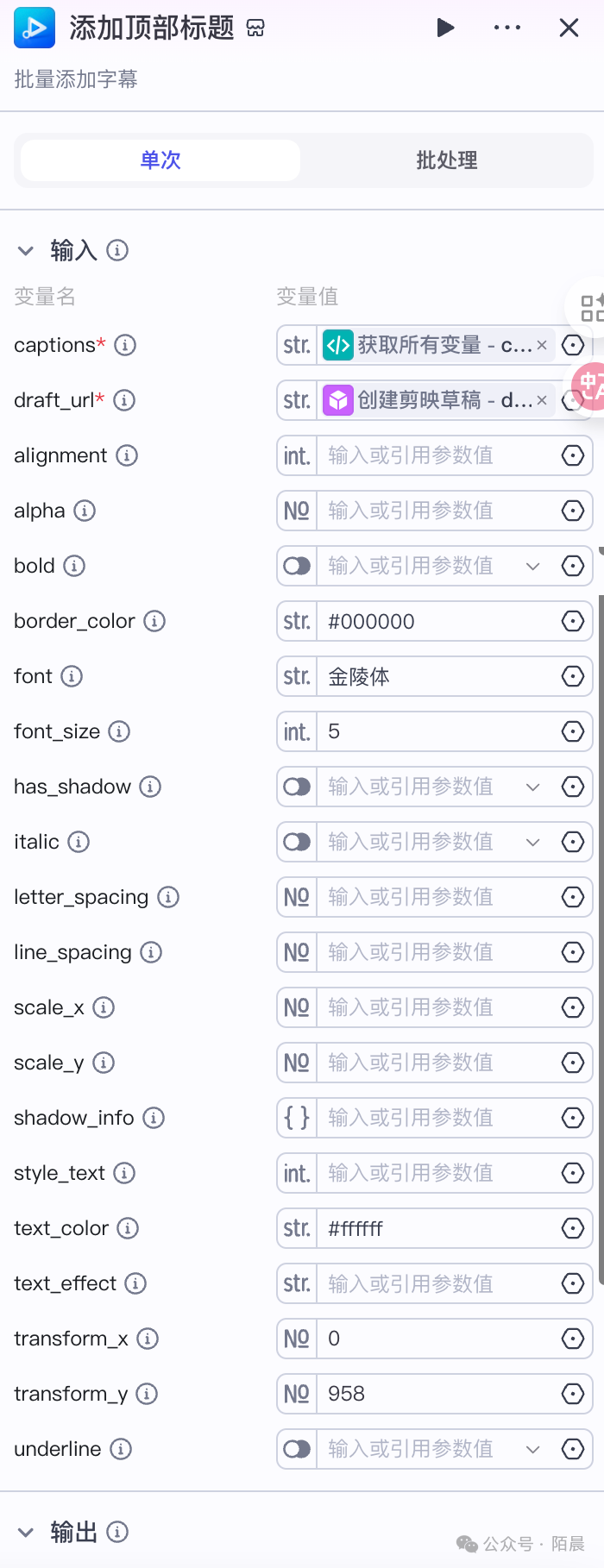Click the text_color field showing #ffffff

click(436, 1228)
